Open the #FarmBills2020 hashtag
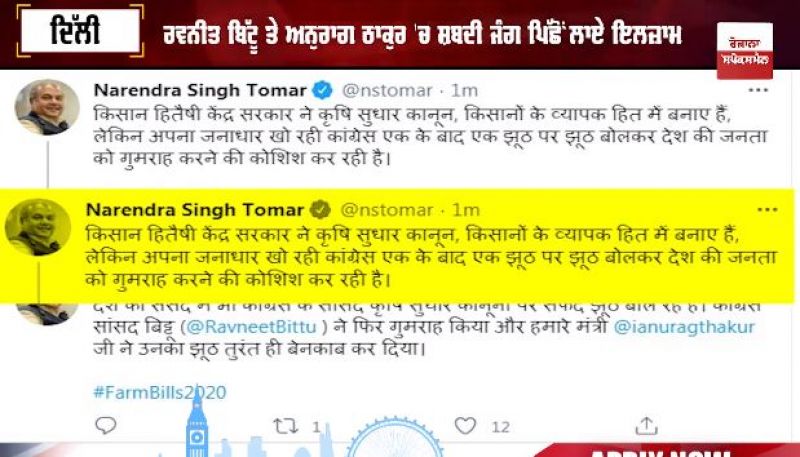800x457 pixels. click(160, 392)
